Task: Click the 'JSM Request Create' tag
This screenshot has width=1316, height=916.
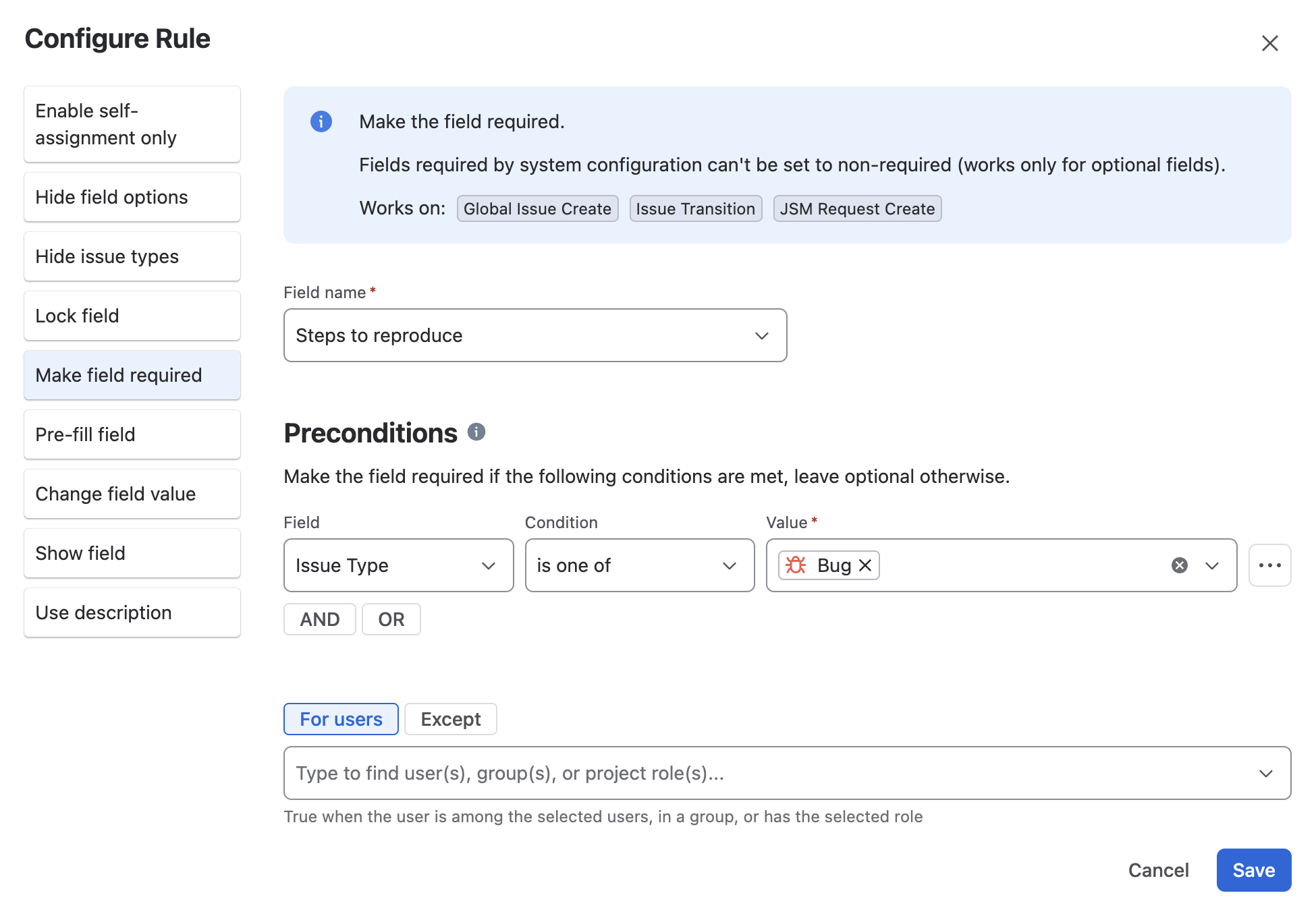Action: 857,208
